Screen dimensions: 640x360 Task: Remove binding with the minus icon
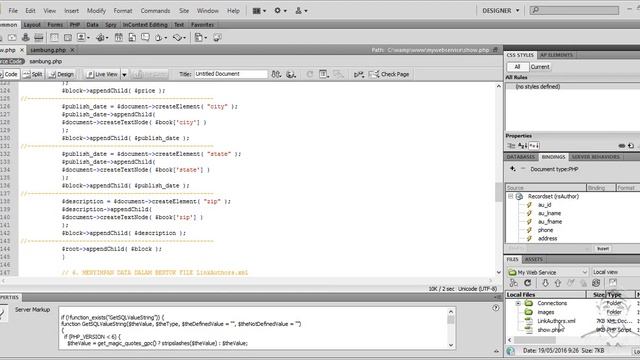523,169
